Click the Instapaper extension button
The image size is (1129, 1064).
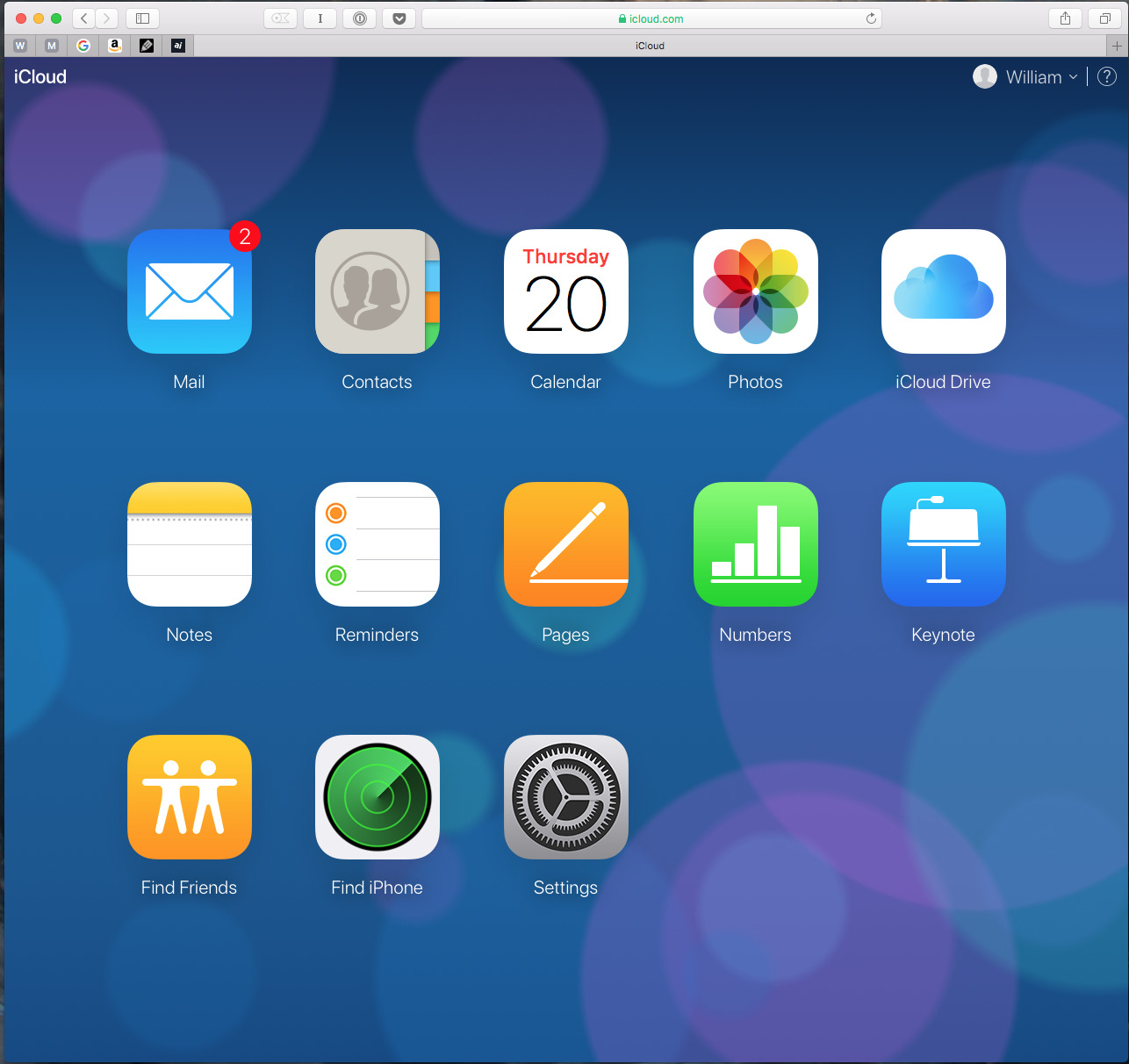(320, 18)
